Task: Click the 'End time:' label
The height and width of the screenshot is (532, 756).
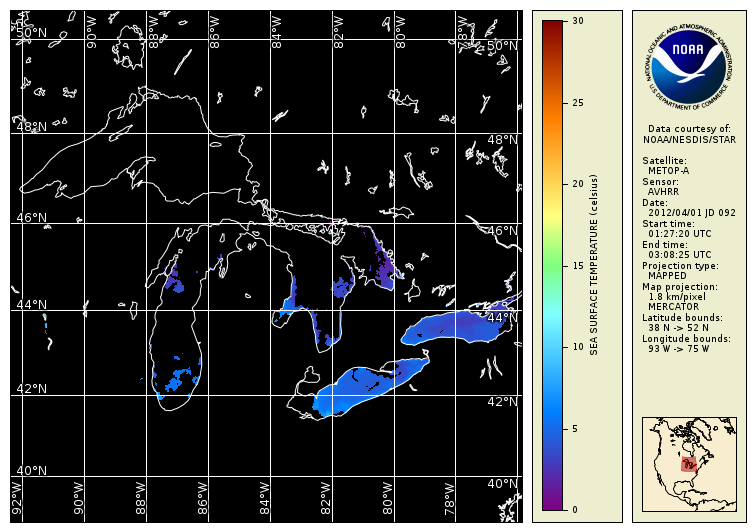Action: point(665,245)
